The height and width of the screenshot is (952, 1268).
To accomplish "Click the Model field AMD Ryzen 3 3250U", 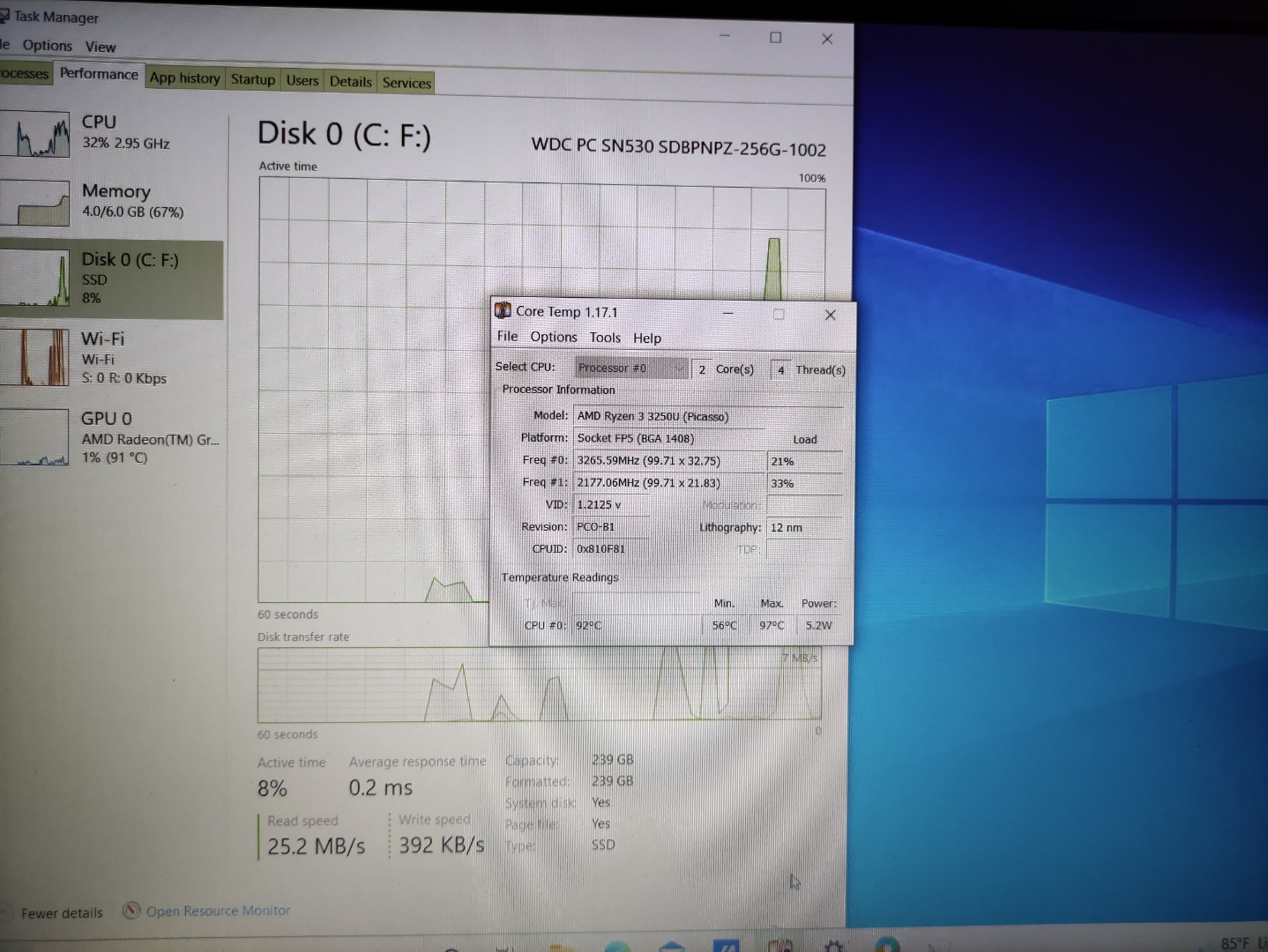I will pos(708,416).
